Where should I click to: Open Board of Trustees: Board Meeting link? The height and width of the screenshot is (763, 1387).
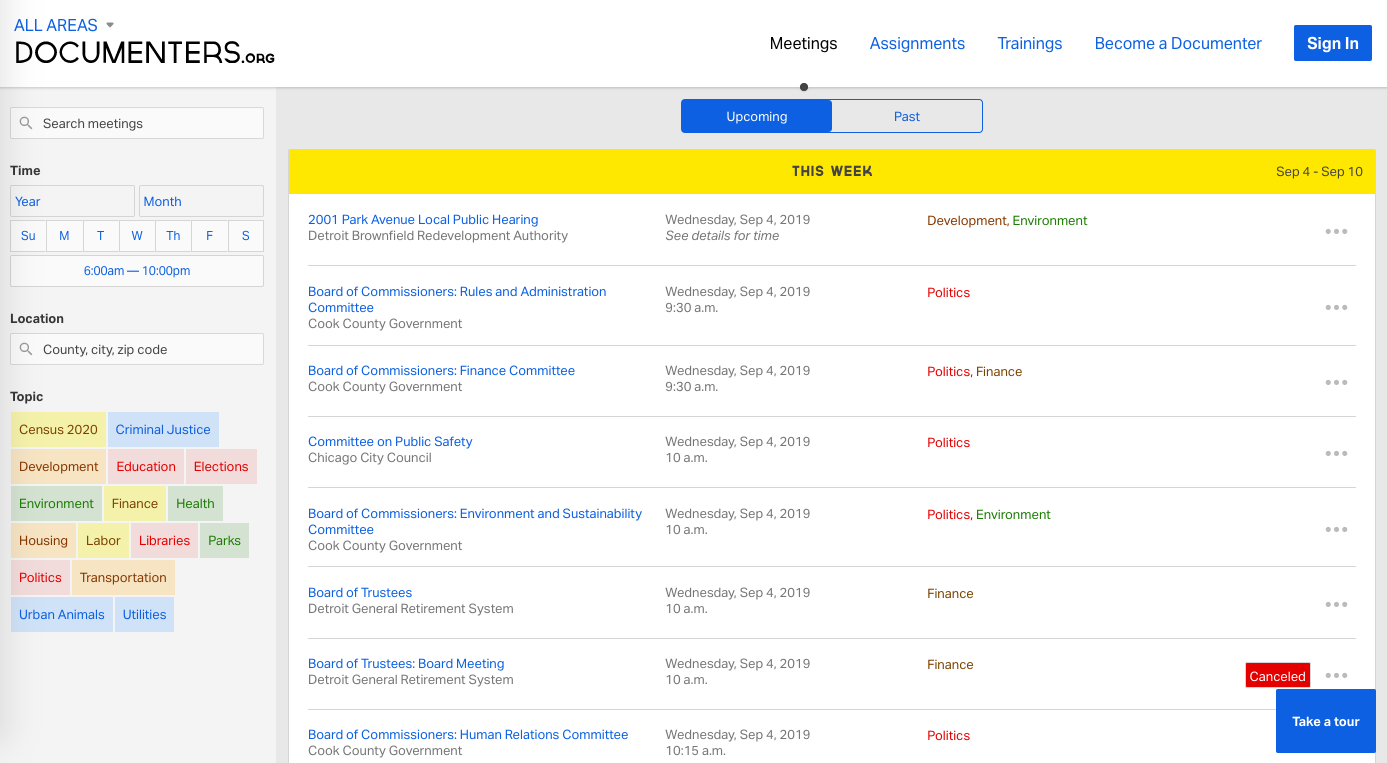406,663
